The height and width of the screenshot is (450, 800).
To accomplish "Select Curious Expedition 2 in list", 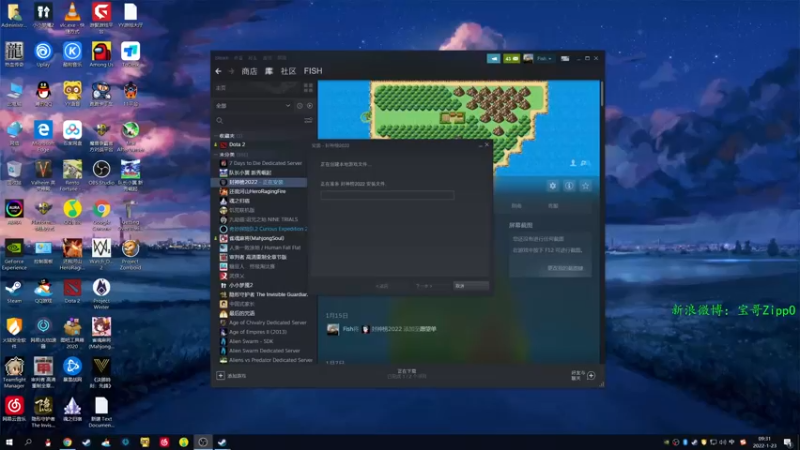I will 268,229.
